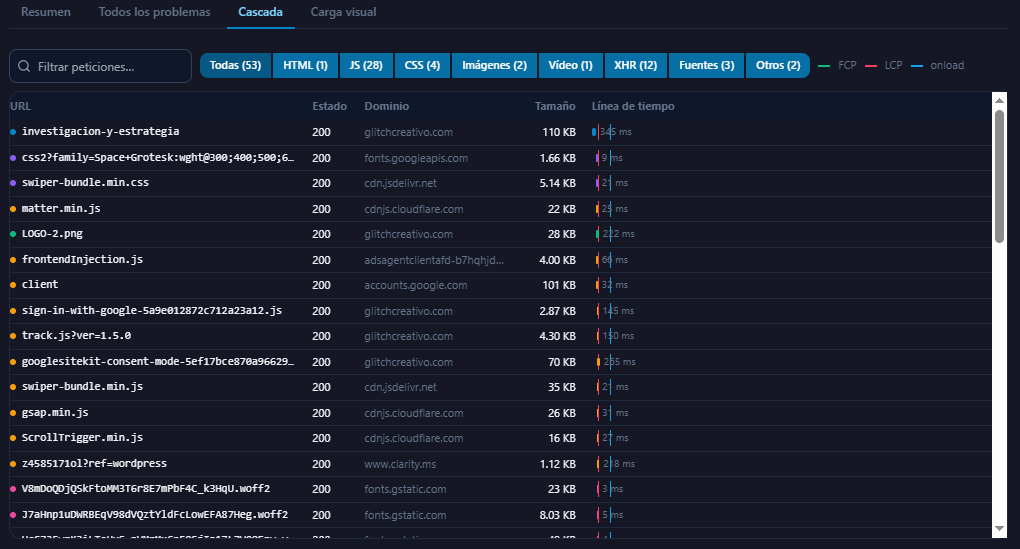The image size is (1020, 549).
Task: Click the www.clarity.ms domain cell
Action: pyautogui.click(x=400, y=464)
